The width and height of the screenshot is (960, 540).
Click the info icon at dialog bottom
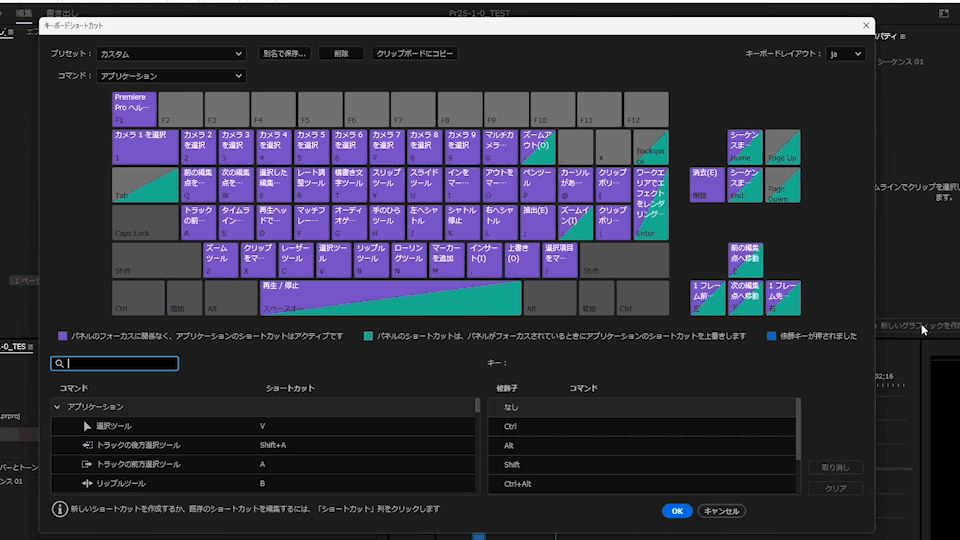(x=59, y=509)
